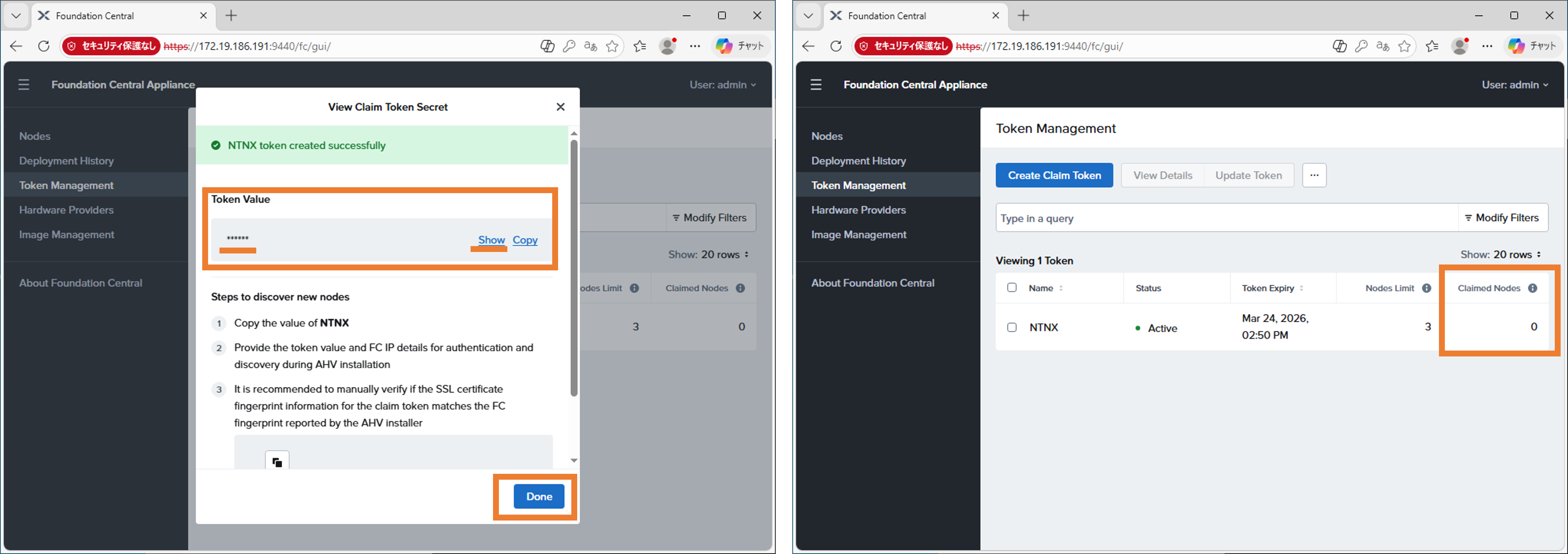This screenshot has width=1568, height=554.
Task: Go to Image Management in right sidebar
Action: (x=858, y=234)
